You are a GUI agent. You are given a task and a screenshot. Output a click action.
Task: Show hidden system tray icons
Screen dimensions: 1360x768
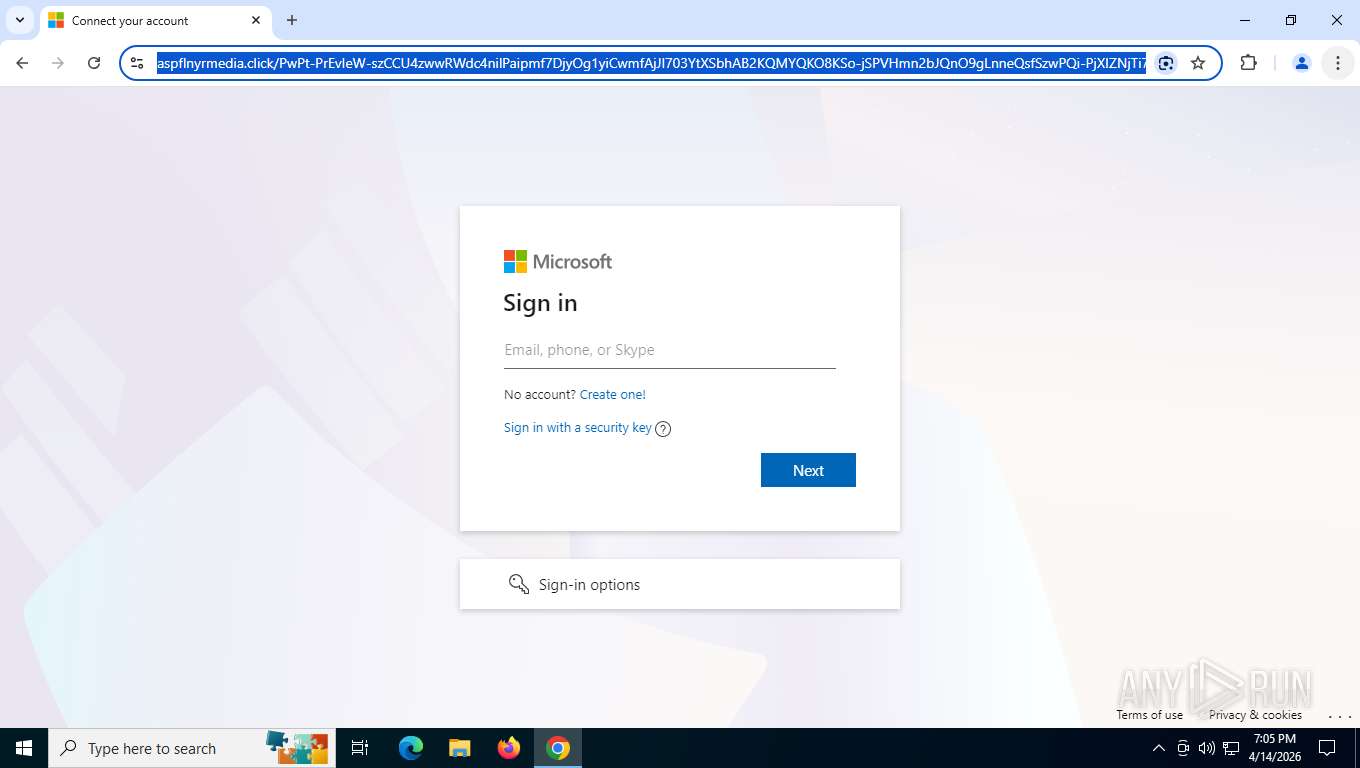(x=1159, y=748)
